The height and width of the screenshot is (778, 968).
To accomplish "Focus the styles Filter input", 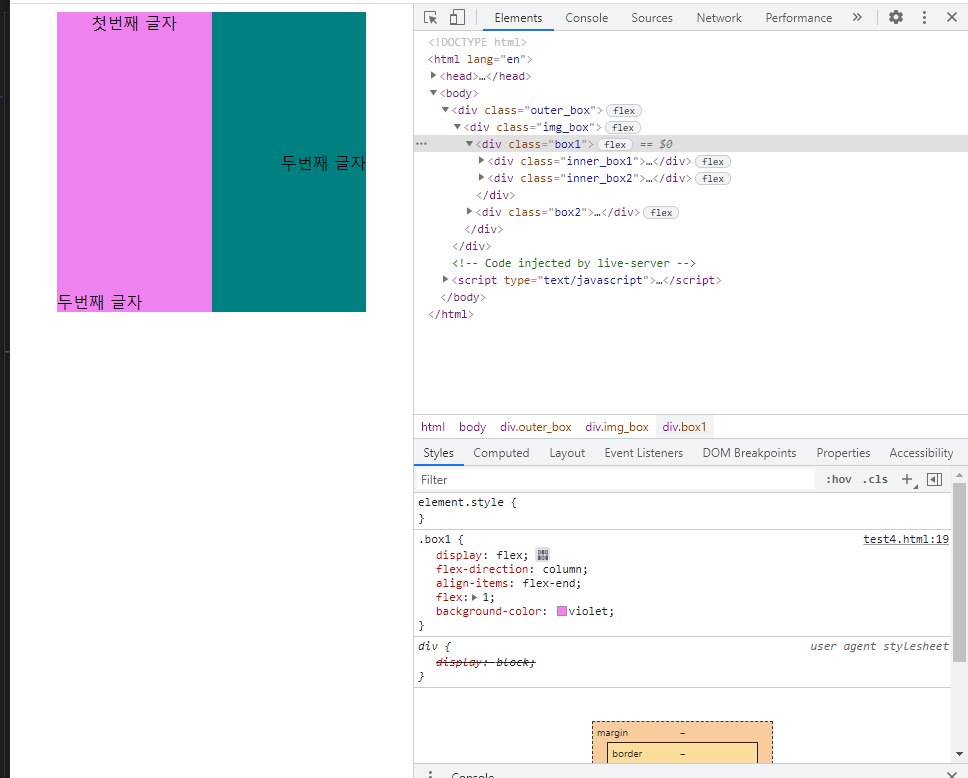I will pyautogui.click(x=615, y=480).
